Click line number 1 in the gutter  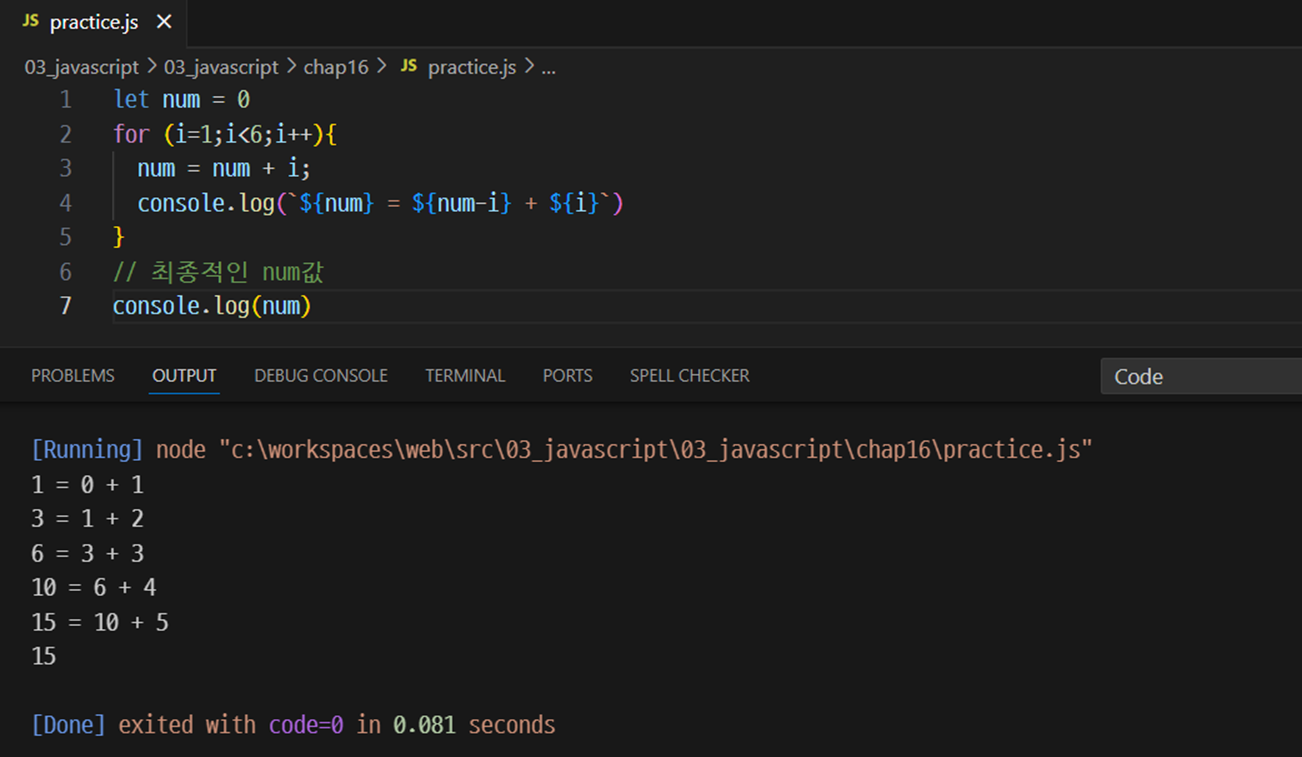point(66,100)
